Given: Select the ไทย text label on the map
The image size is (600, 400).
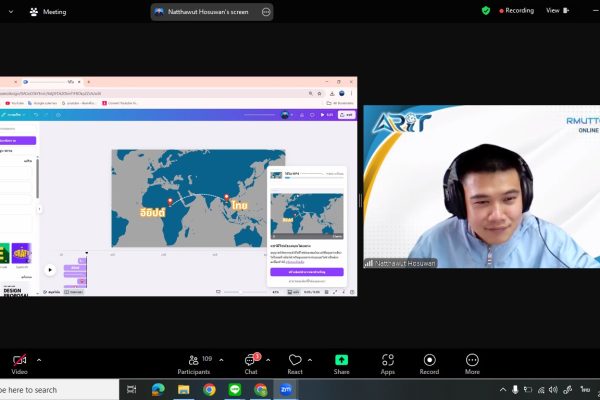Looking at the screenshot, I should tap(239, 206).
